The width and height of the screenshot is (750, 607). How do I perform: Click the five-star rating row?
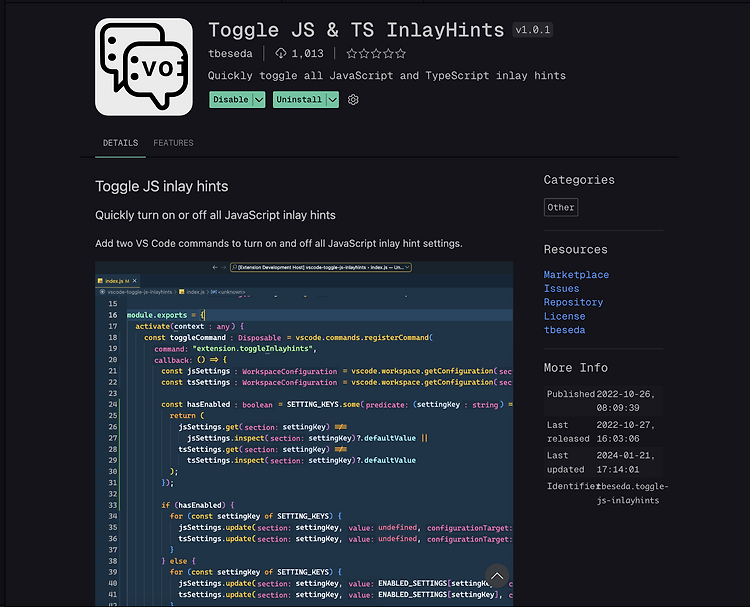pyautogui.click(x=376, y=54)
